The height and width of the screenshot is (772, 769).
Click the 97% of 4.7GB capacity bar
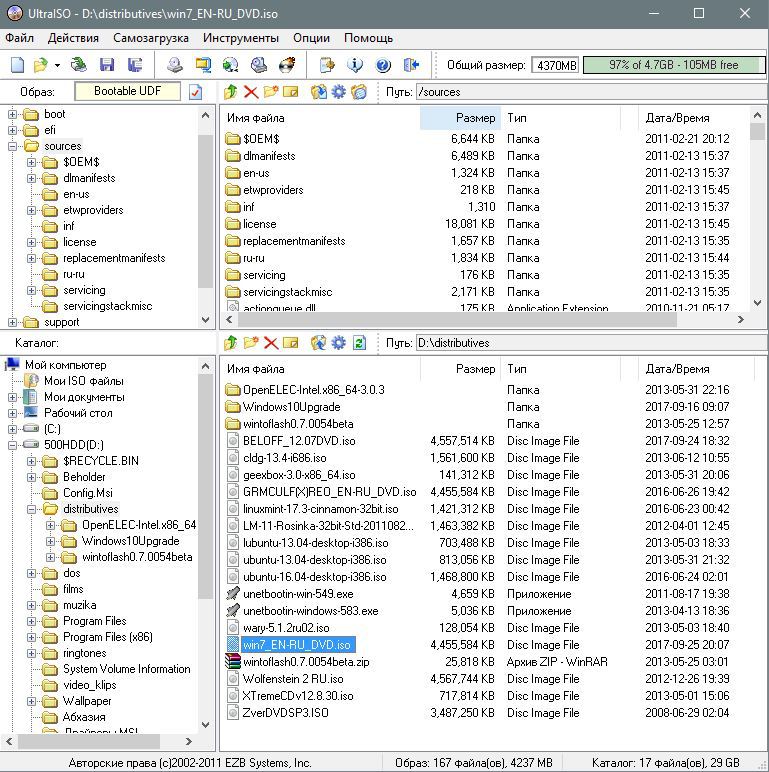tap(673, 65)
